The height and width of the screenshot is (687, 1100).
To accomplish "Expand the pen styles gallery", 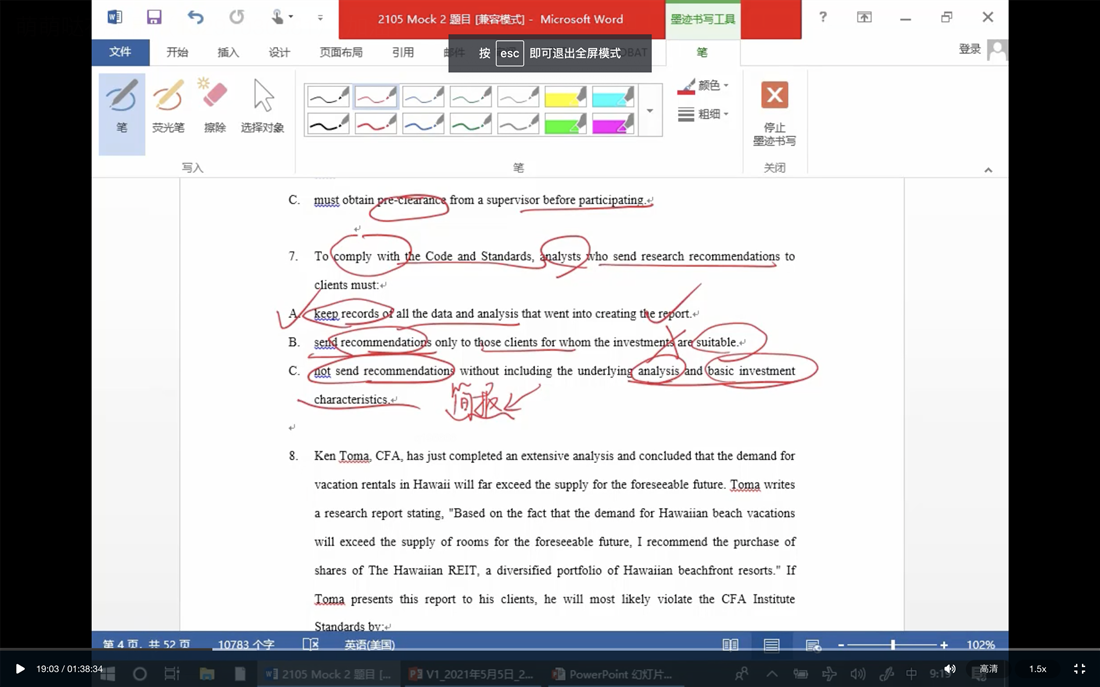I will pyautogui.click(x=650, y=110).
